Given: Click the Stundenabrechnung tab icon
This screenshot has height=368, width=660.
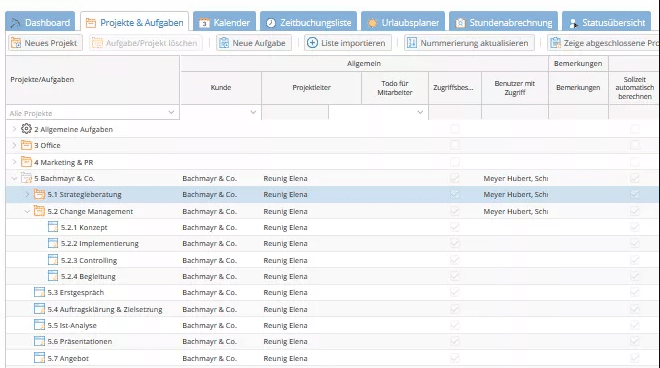Looking at the screenshot, I should point(460,23).
